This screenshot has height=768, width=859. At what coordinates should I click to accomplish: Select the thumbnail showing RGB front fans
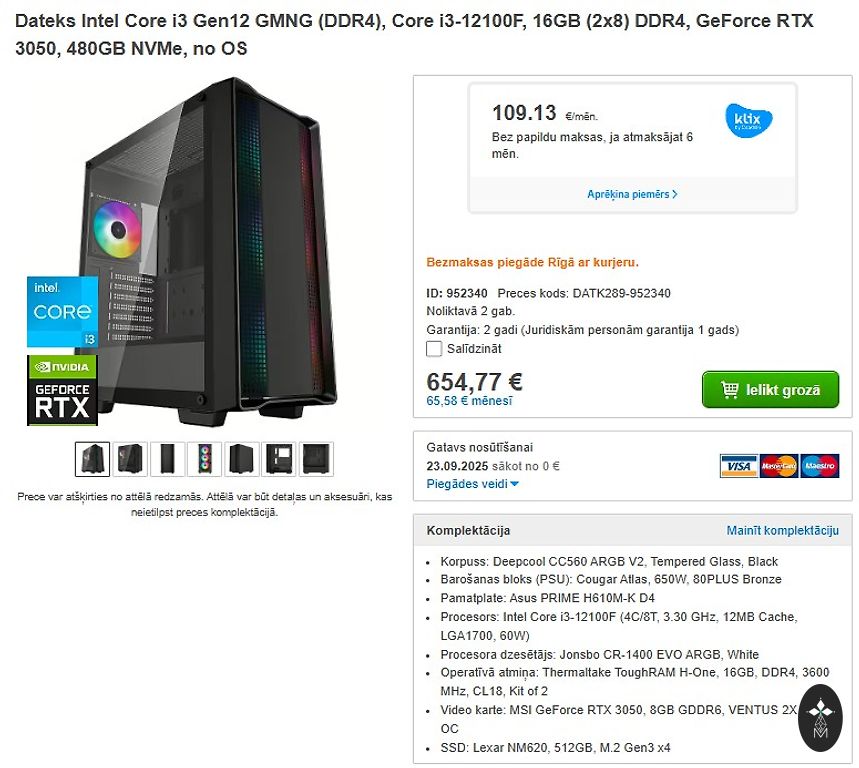click(x=204, y=458)
